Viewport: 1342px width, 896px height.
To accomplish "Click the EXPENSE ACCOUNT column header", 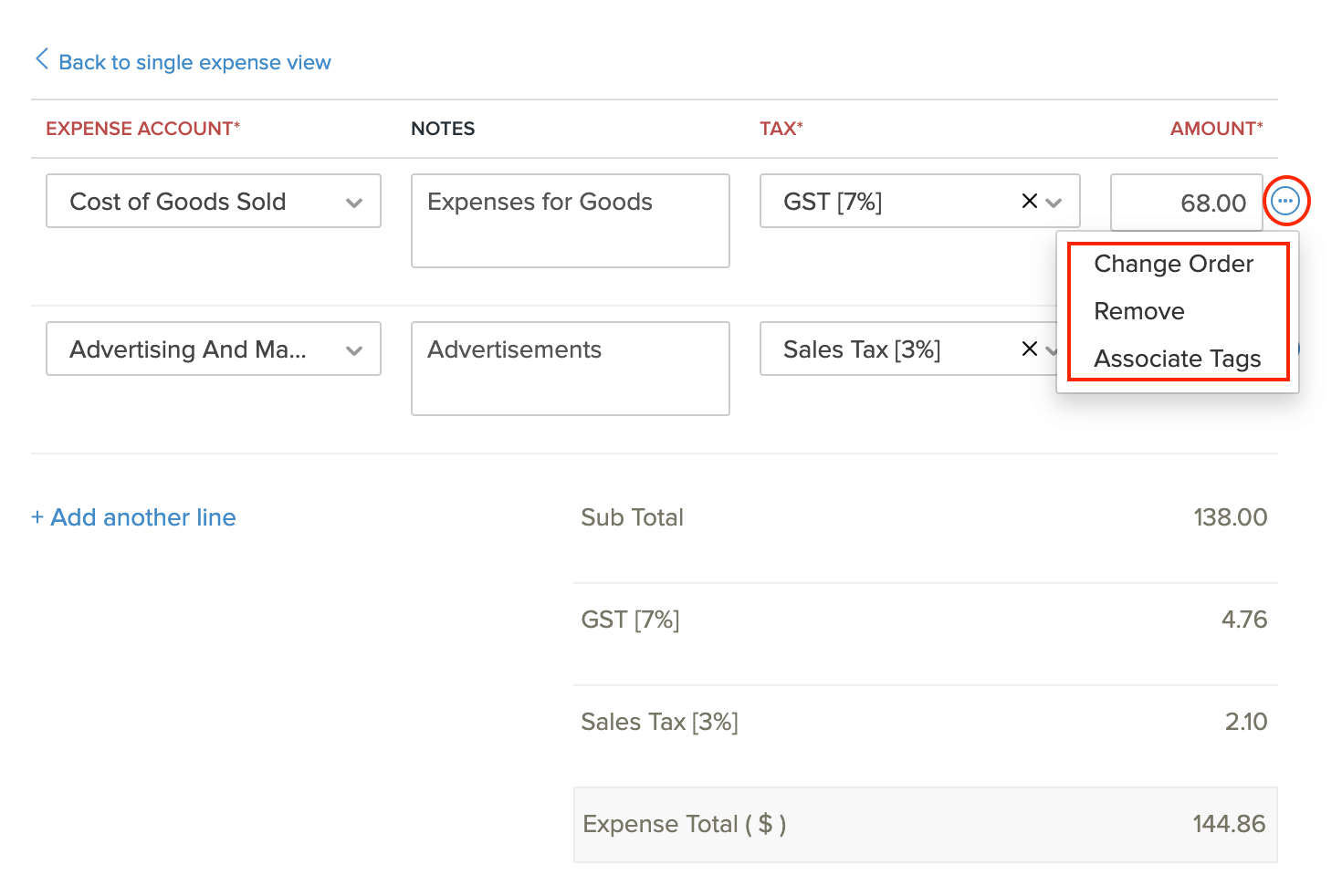I will pos(142,129).
